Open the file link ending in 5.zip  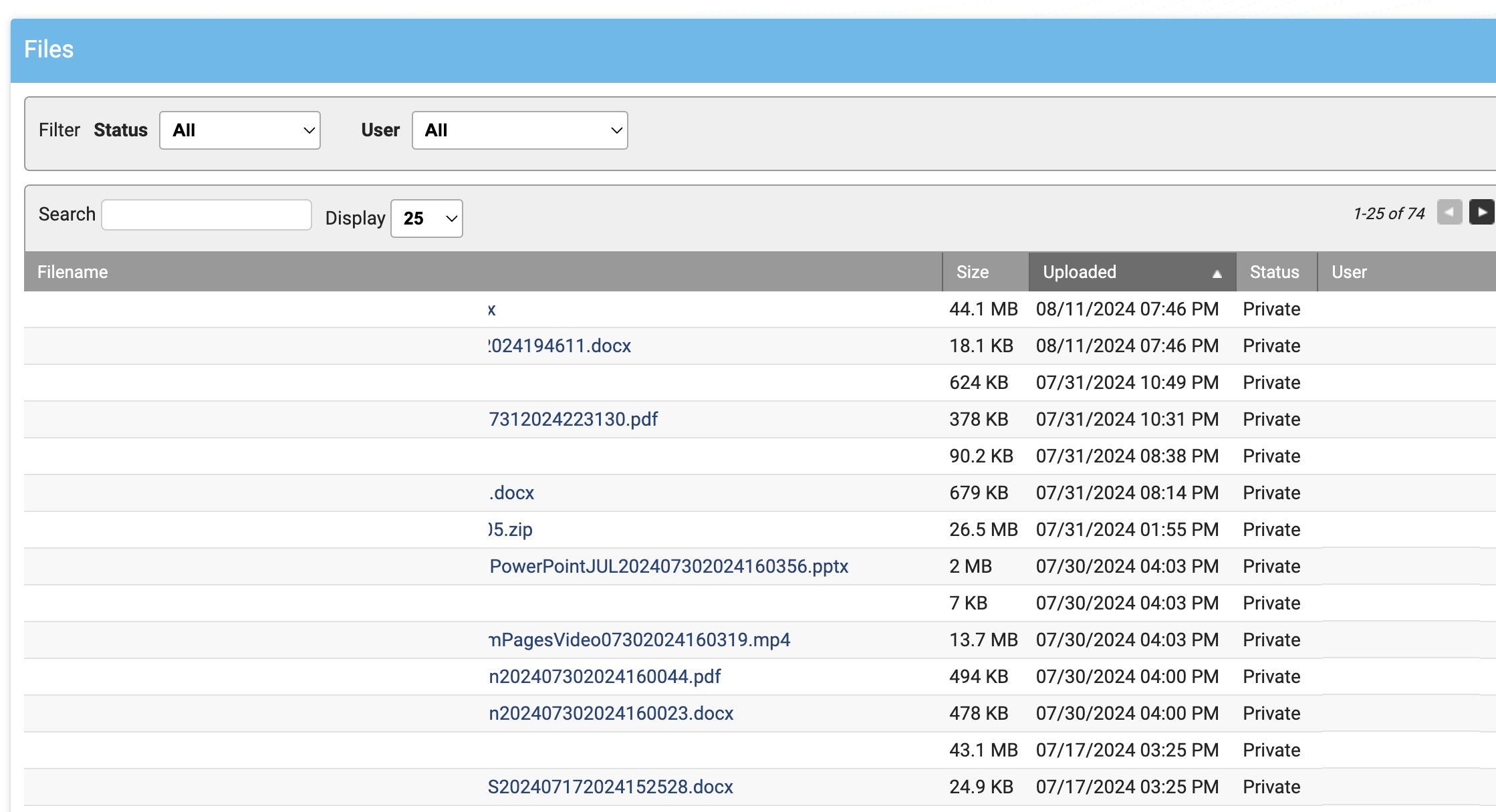[x=510, y=529]
